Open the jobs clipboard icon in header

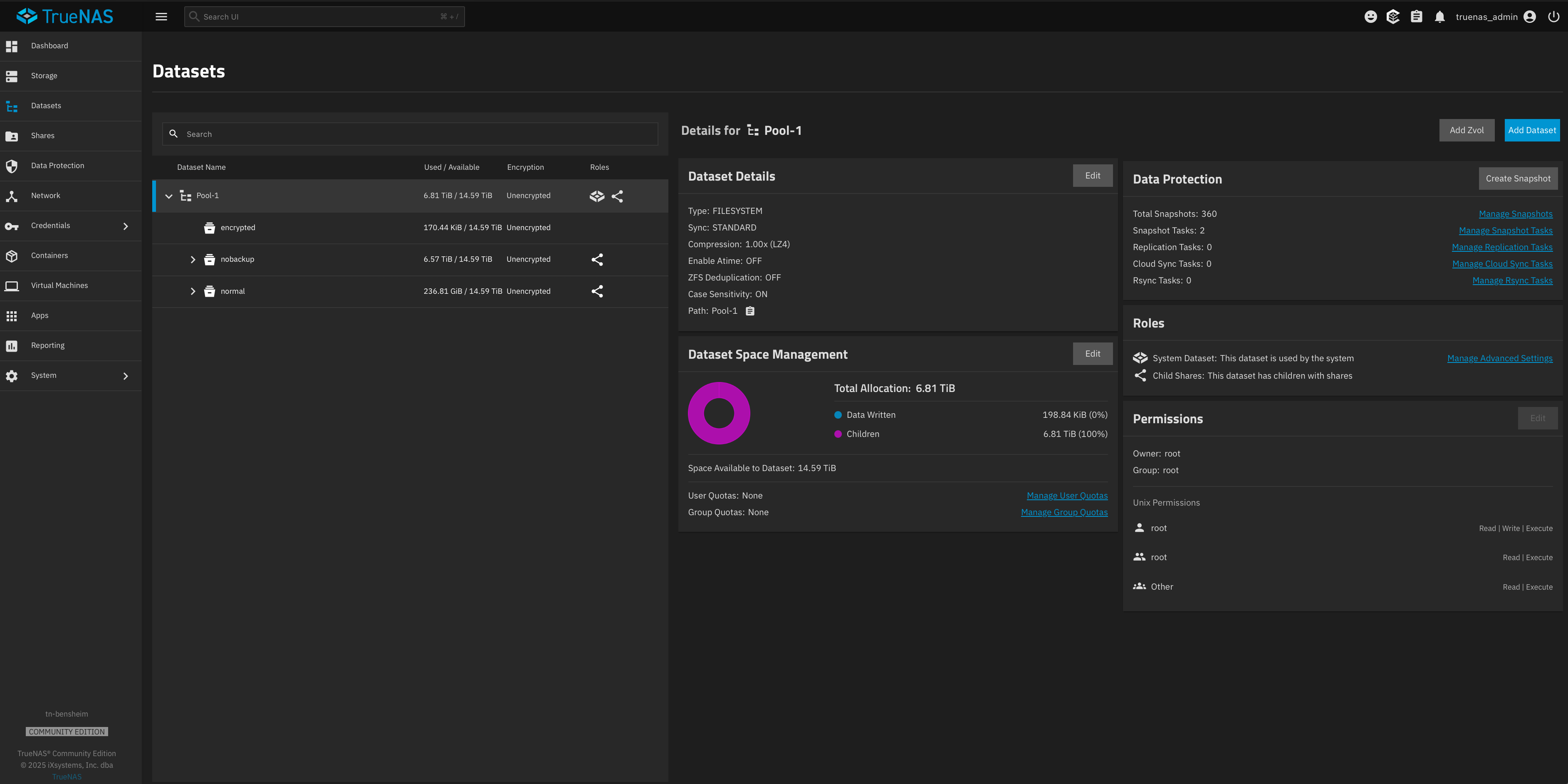pos(1417,17)
